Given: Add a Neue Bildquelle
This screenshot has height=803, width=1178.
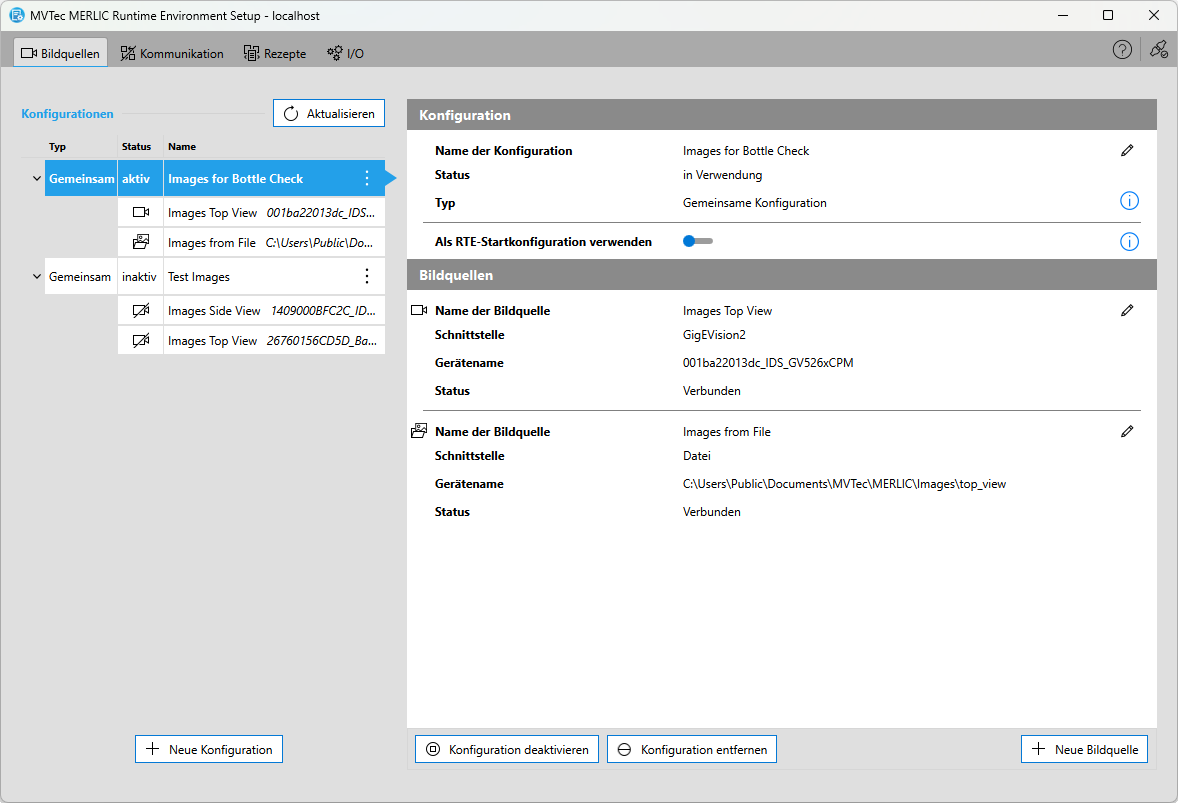Looking at the screenshot, I should [1085, 749].
